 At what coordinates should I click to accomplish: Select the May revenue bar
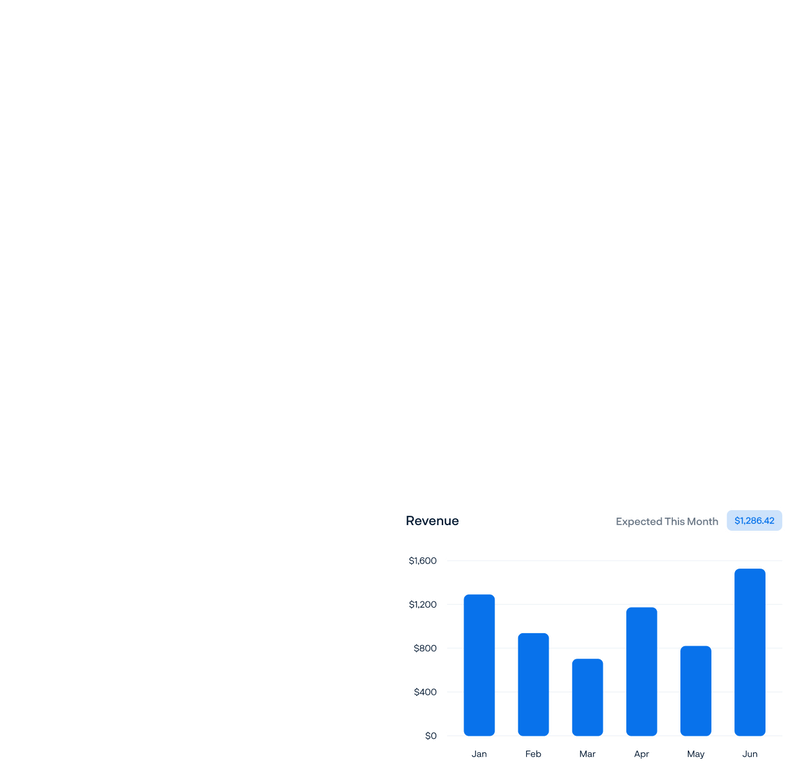696,690
